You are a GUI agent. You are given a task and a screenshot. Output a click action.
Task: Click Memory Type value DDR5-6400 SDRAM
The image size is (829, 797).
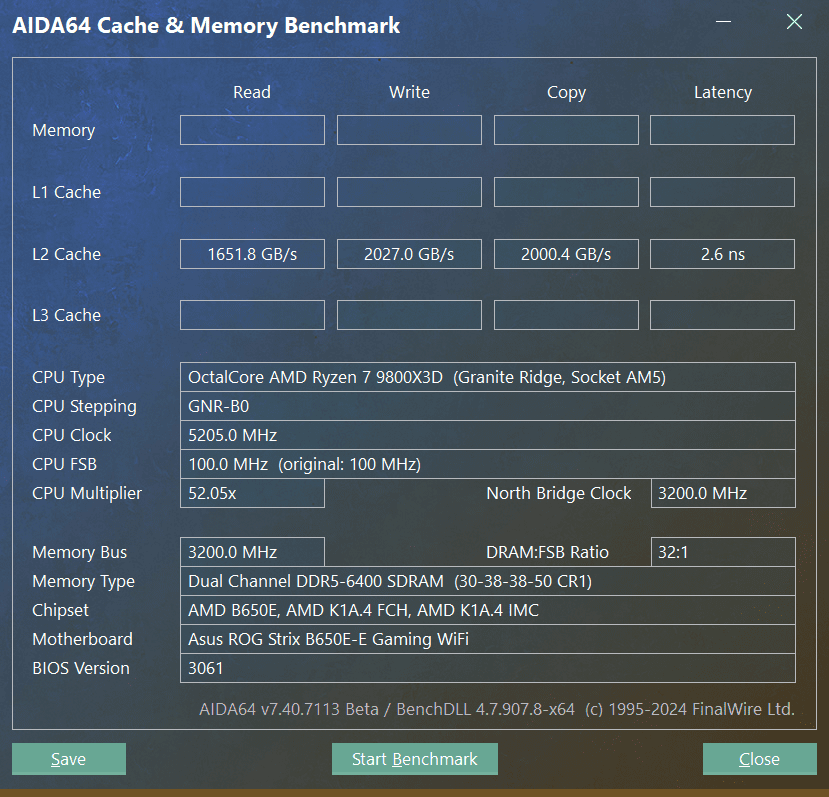[487, 581]
